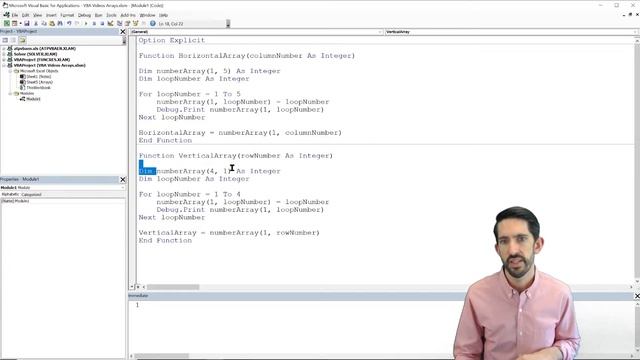Switch to Procedure View button
The height and width of the screenshot is (360, 640).
(x=132, y=287)
